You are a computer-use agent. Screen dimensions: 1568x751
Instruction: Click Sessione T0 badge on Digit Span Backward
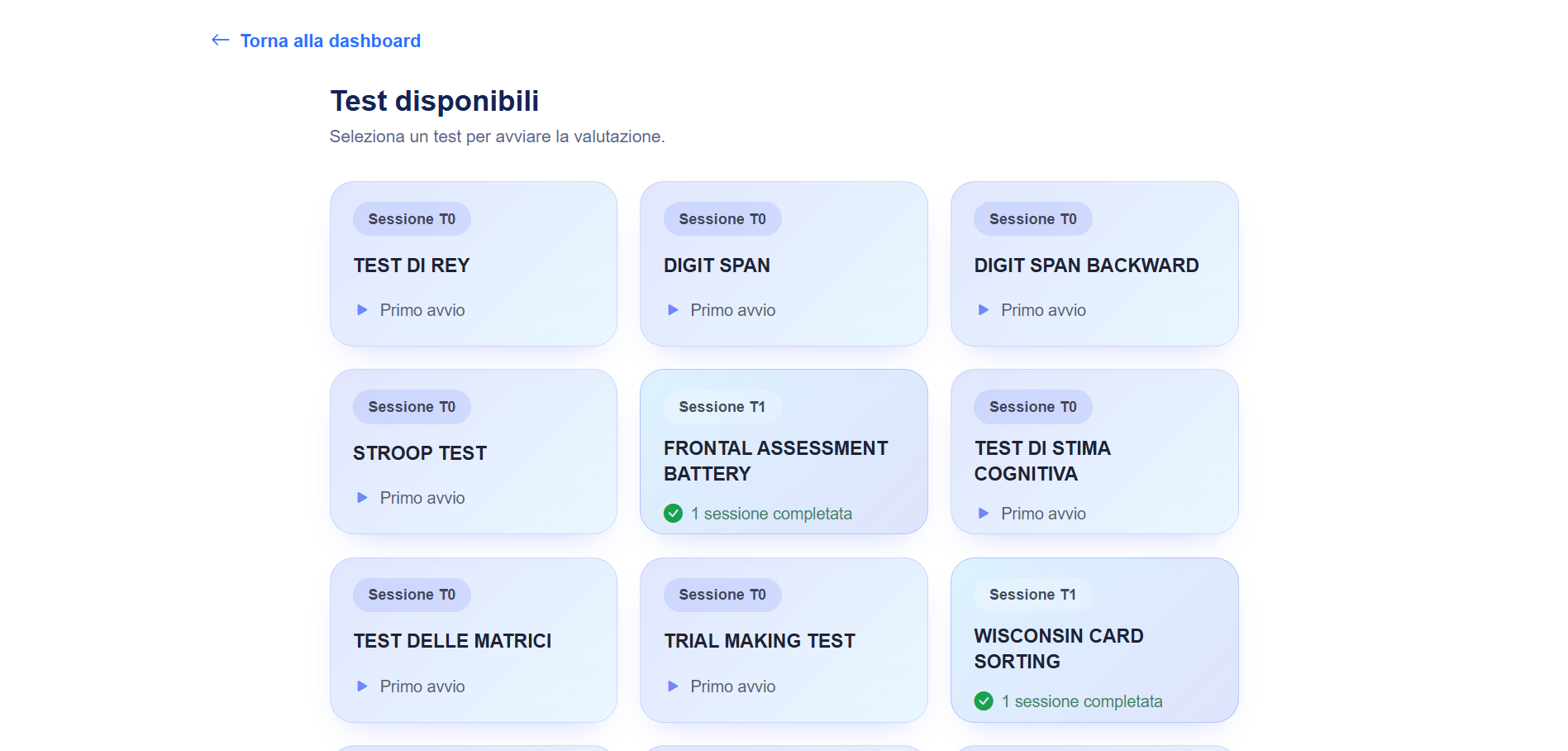coord(1032,219)
